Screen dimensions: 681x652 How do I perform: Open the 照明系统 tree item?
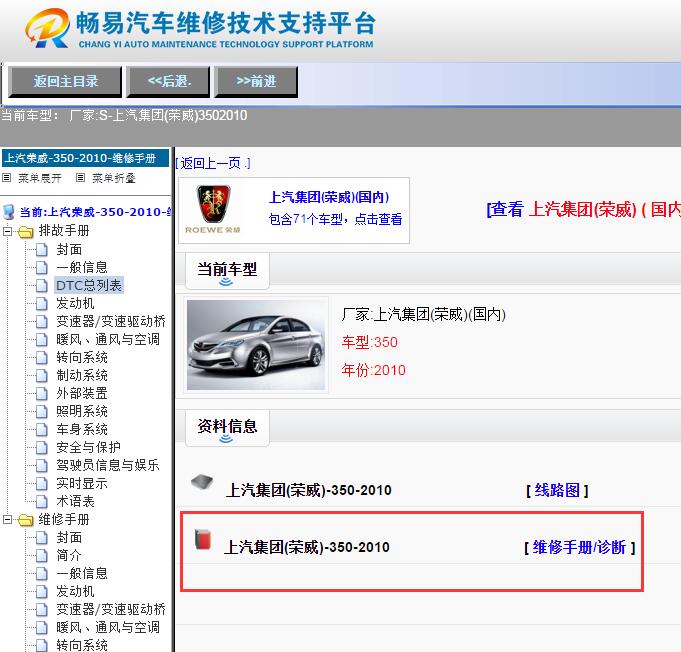tap(82, 411)
